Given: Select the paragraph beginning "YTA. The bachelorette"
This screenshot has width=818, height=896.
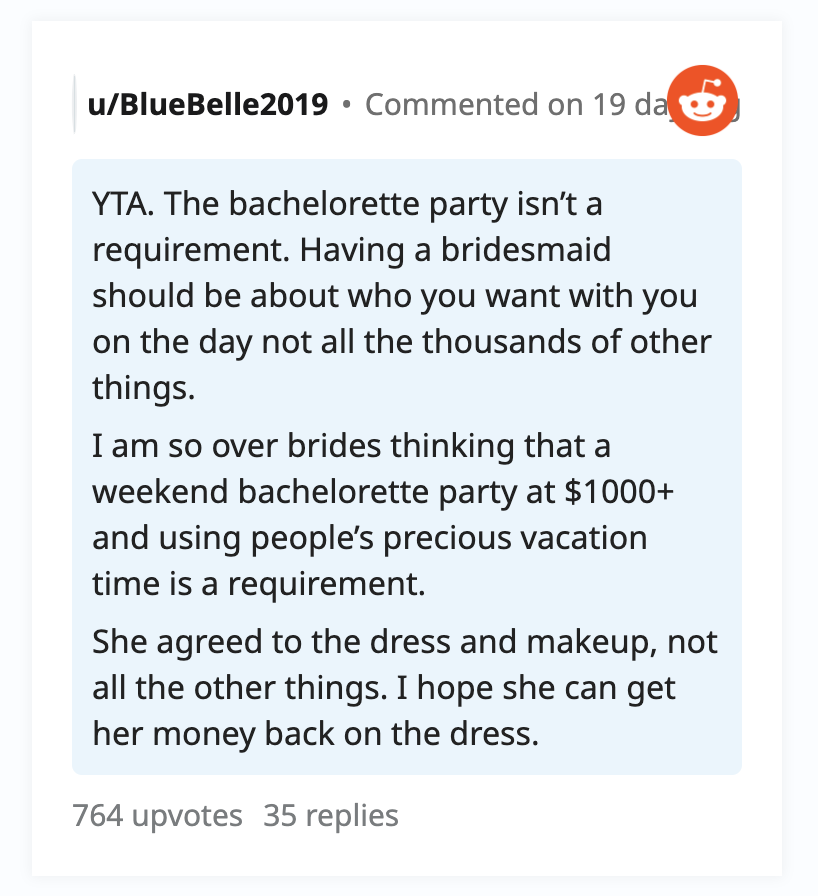Looking at the screenshot, I should pos(402,295).
